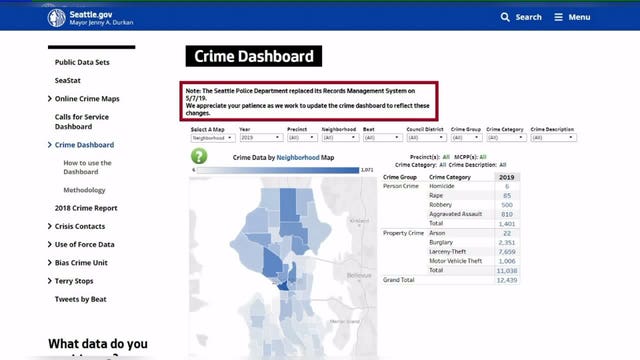Viewport: 640px width, 360px height.
Task: Click the Crime Dashboard page heading
Action: (254, 56)
